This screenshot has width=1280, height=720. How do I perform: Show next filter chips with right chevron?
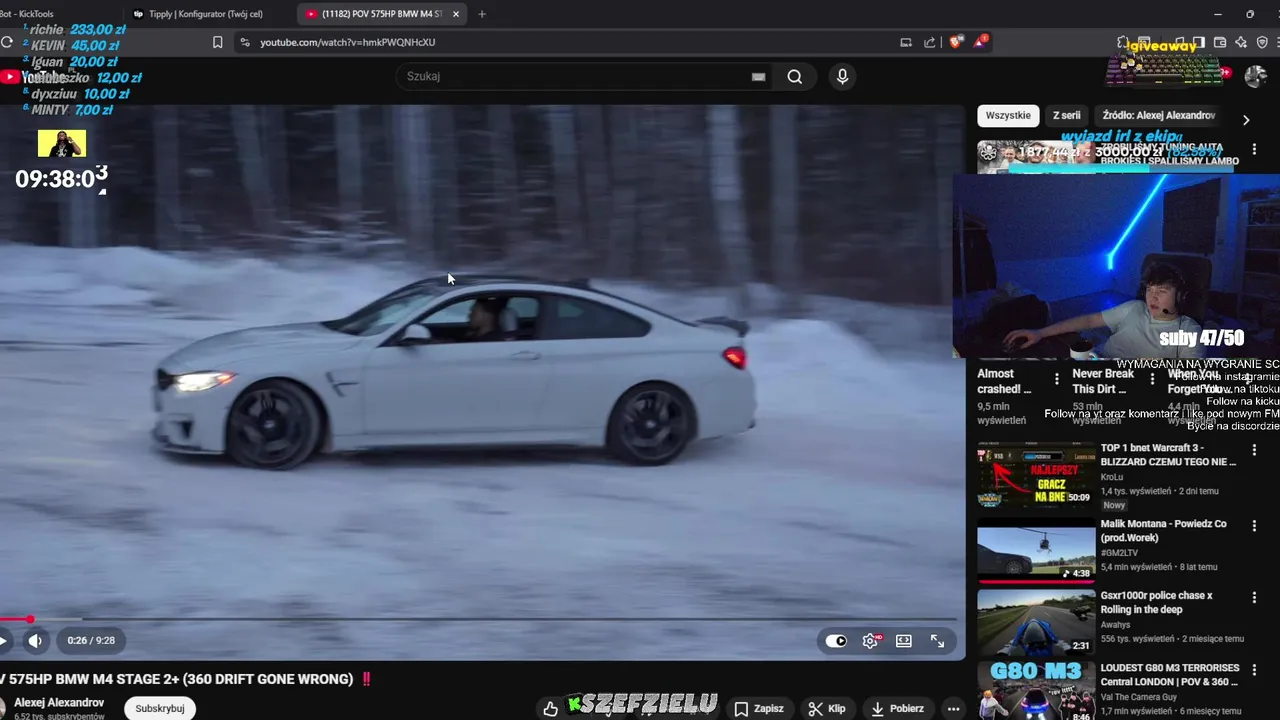[x=1246, y=120]
